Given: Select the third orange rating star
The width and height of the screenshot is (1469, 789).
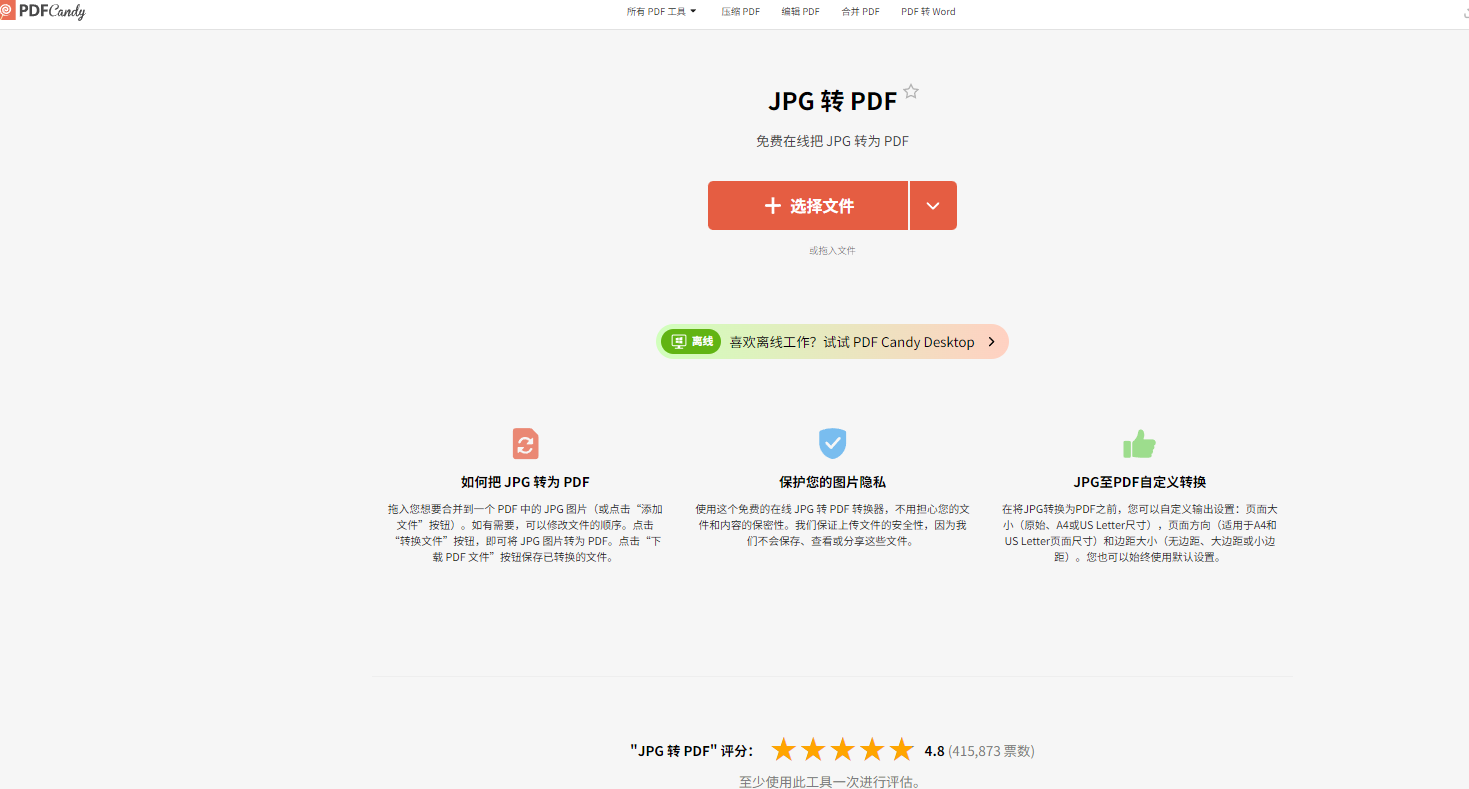Looking at the screenshot, I should tap(843, 750).
